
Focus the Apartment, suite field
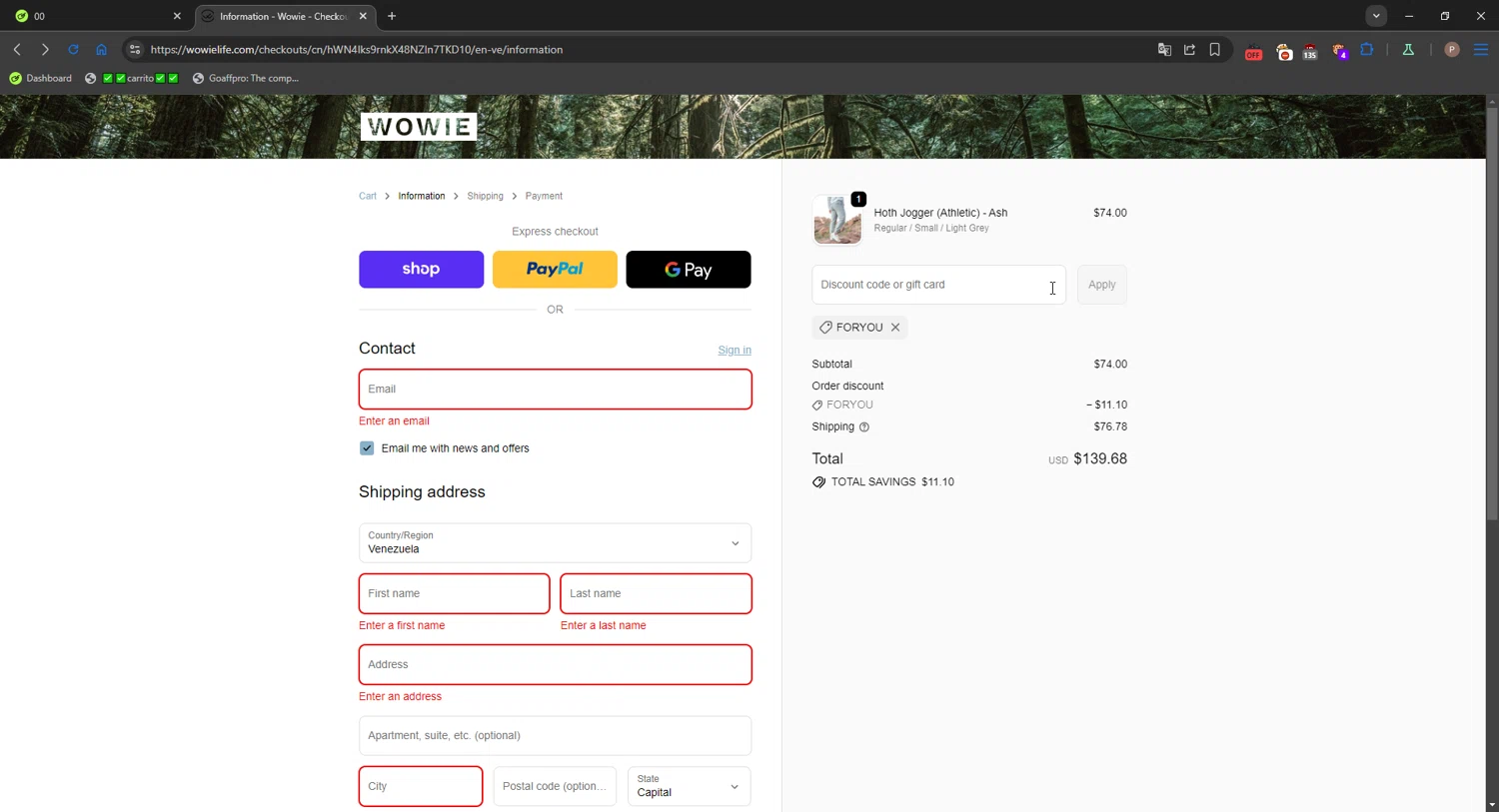[x=556, y=736]
